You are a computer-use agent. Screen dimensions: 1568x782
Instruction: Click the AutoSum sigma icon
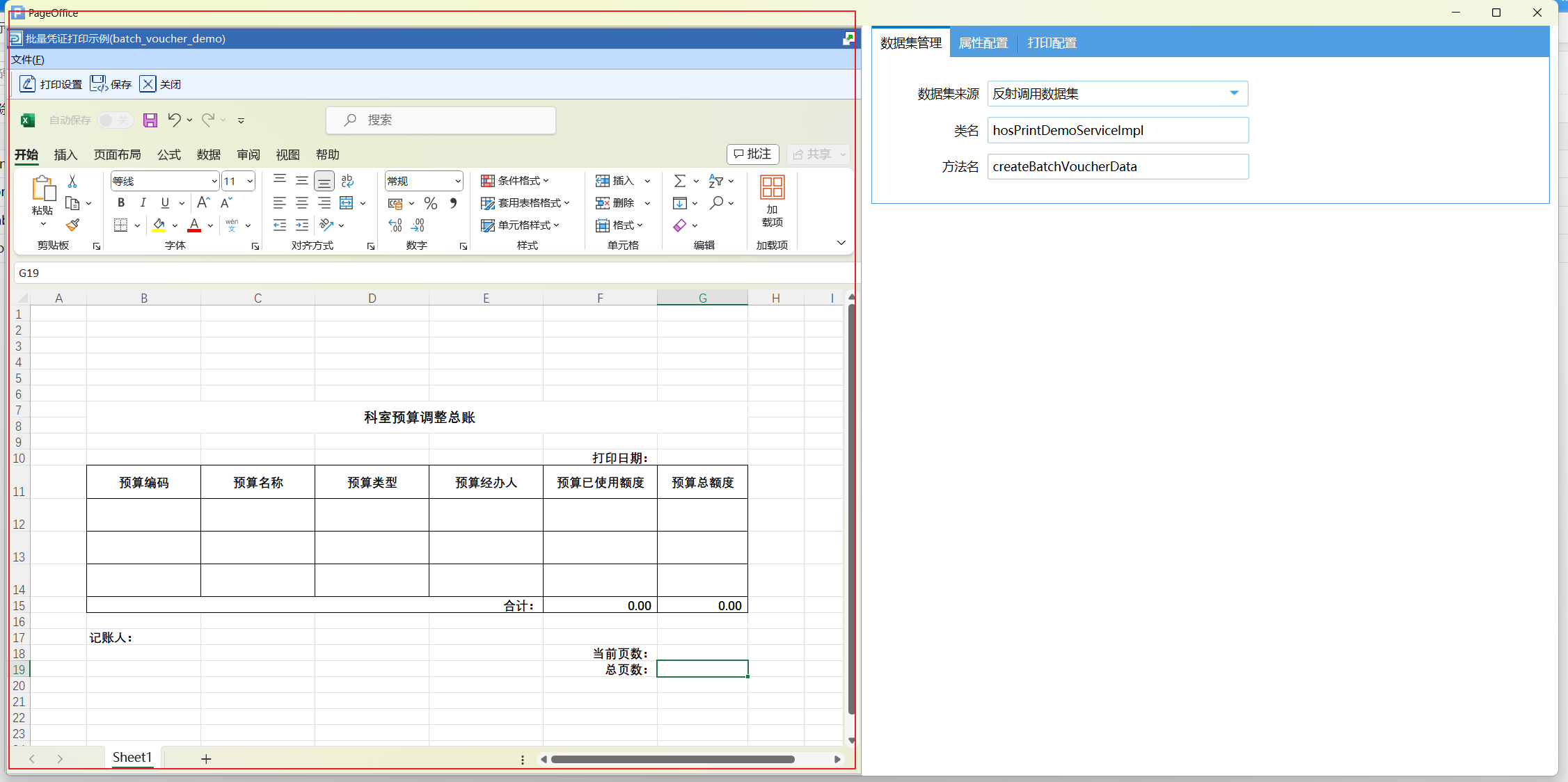point(680,181)
